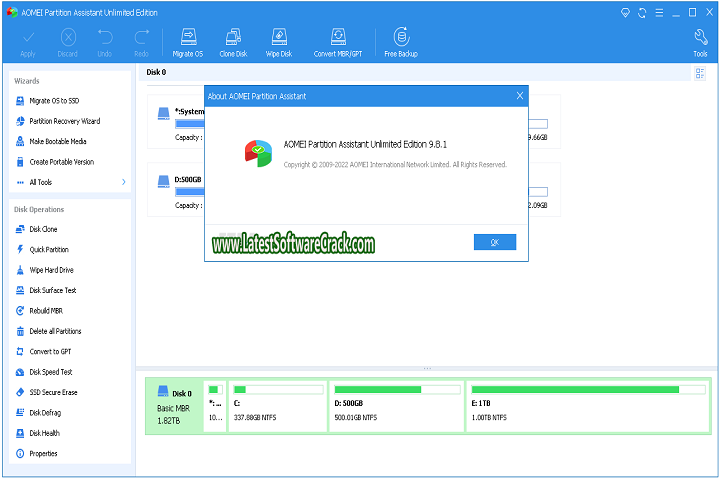Launch the Free Backup tool
The width and height of the screenshot is (720, 480).
(400, 42)
